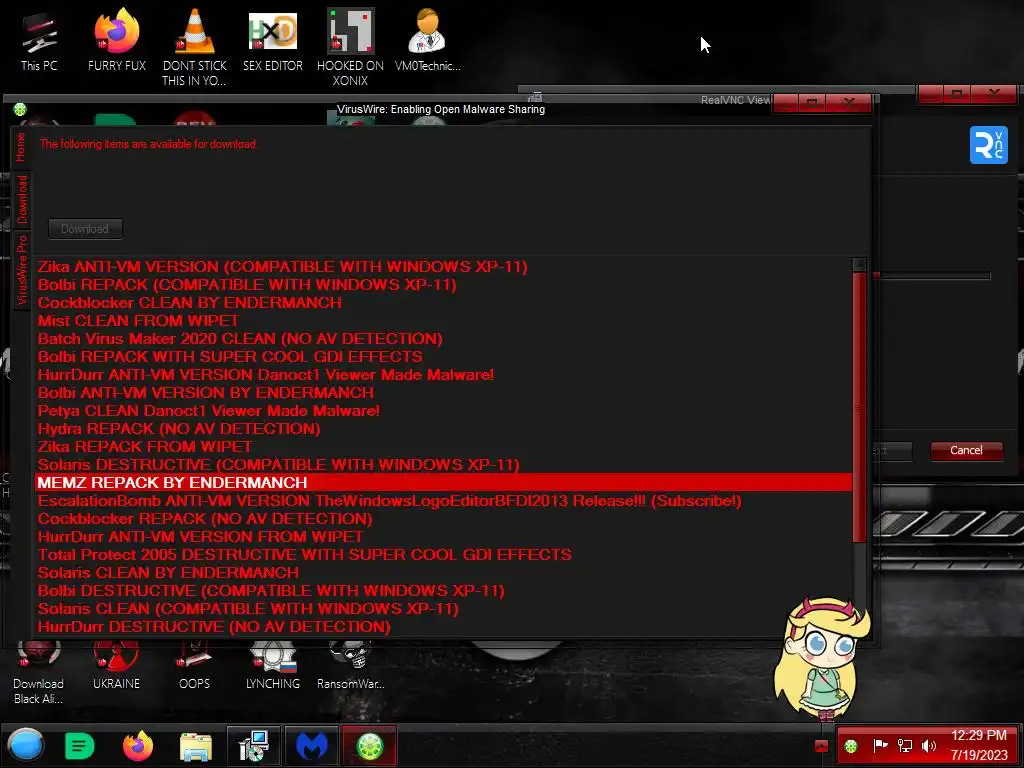
Task: Click the RealVNC logo icon
Action: pyautogui.click(x=988, y=145)
